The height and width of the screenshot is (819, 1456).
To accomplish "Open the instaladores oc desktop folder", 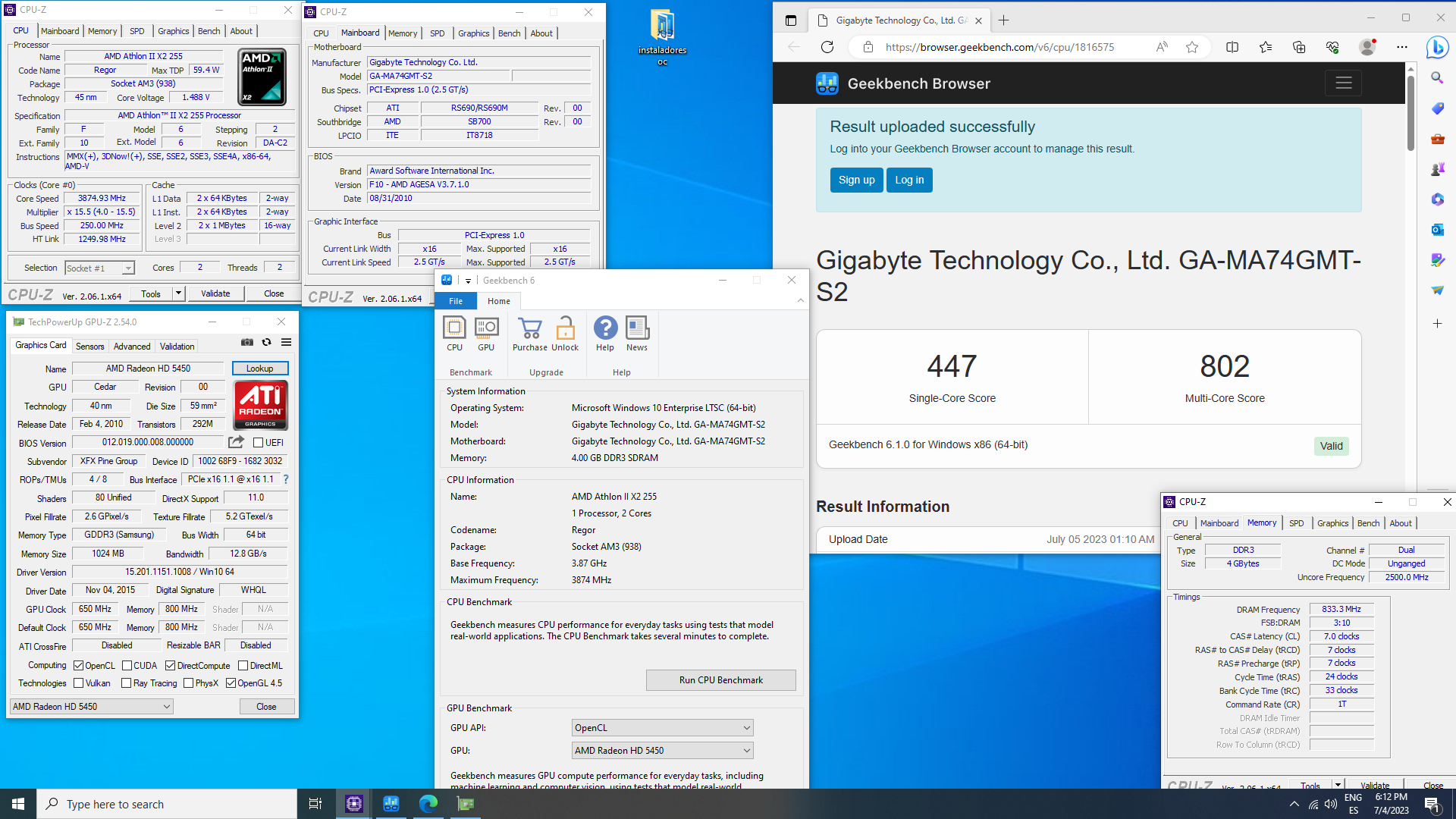I will 662,38.
